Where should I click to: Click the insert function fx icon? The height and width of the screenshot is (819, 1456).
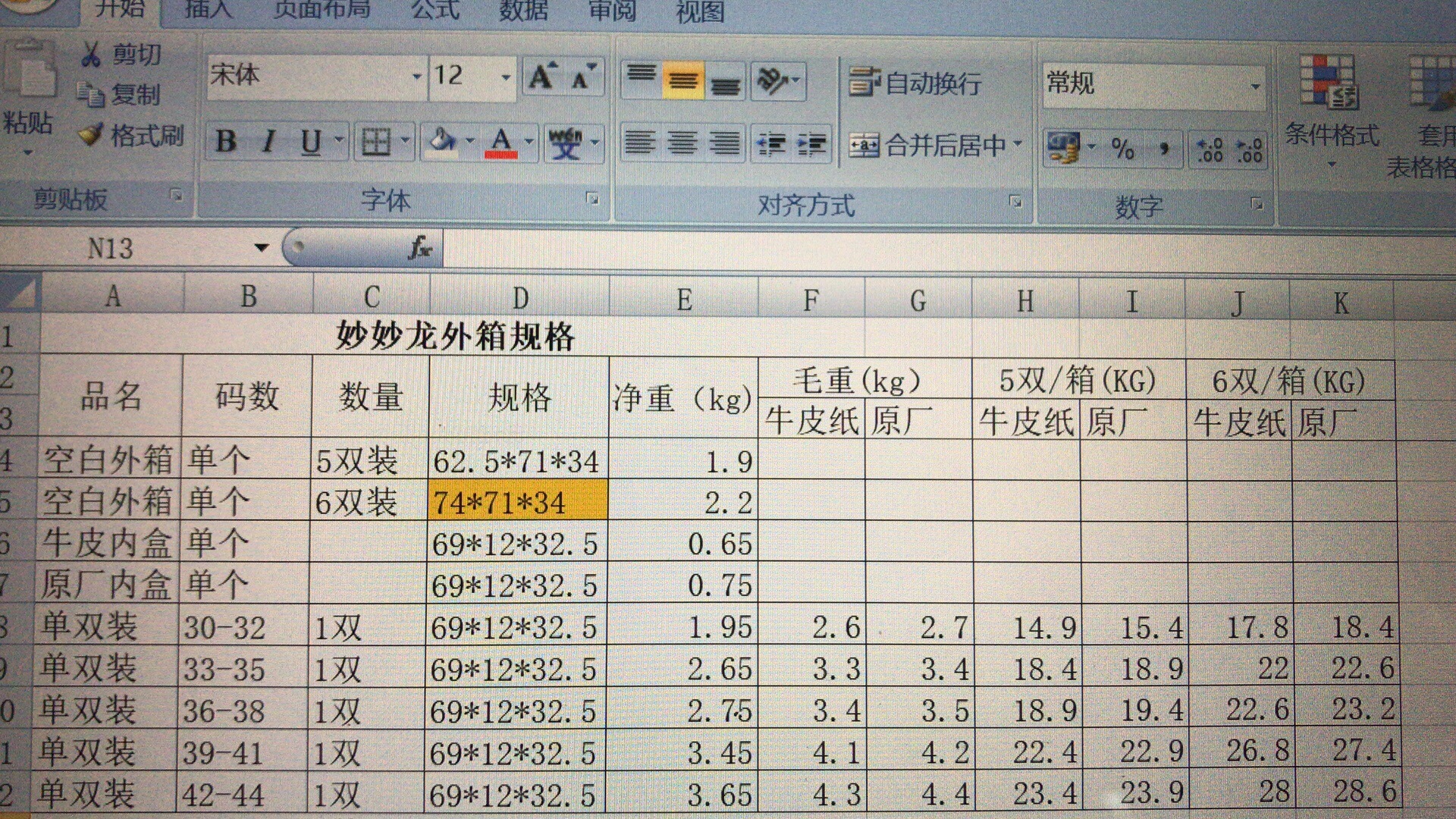[x=419, y=247]
